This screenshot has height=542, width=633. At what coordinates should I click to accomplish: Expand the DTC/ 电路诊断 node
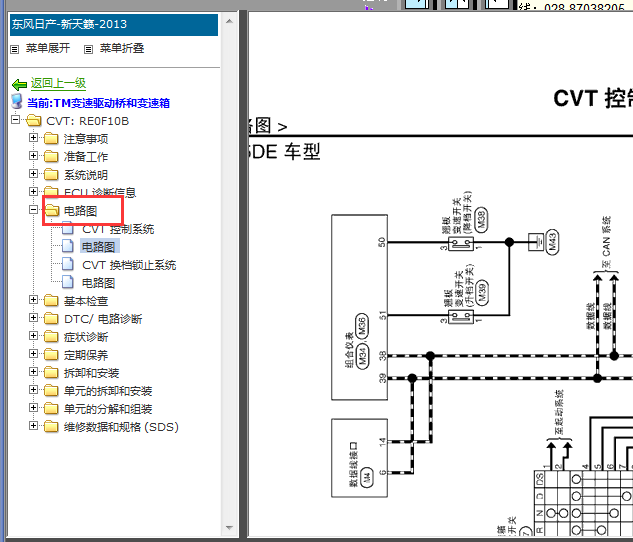34,318
